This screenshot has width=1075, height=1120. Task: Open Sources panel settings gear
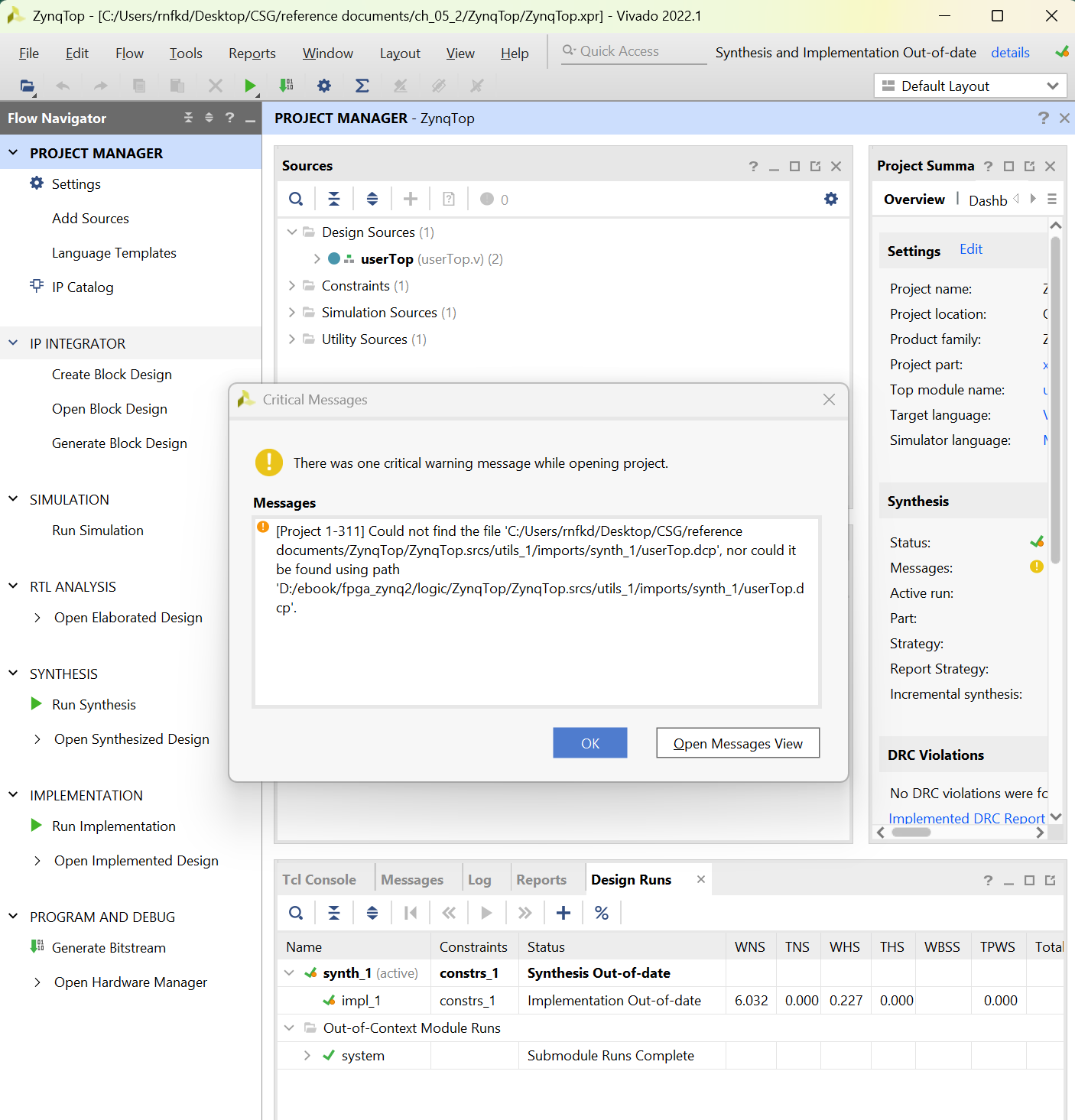831,200
